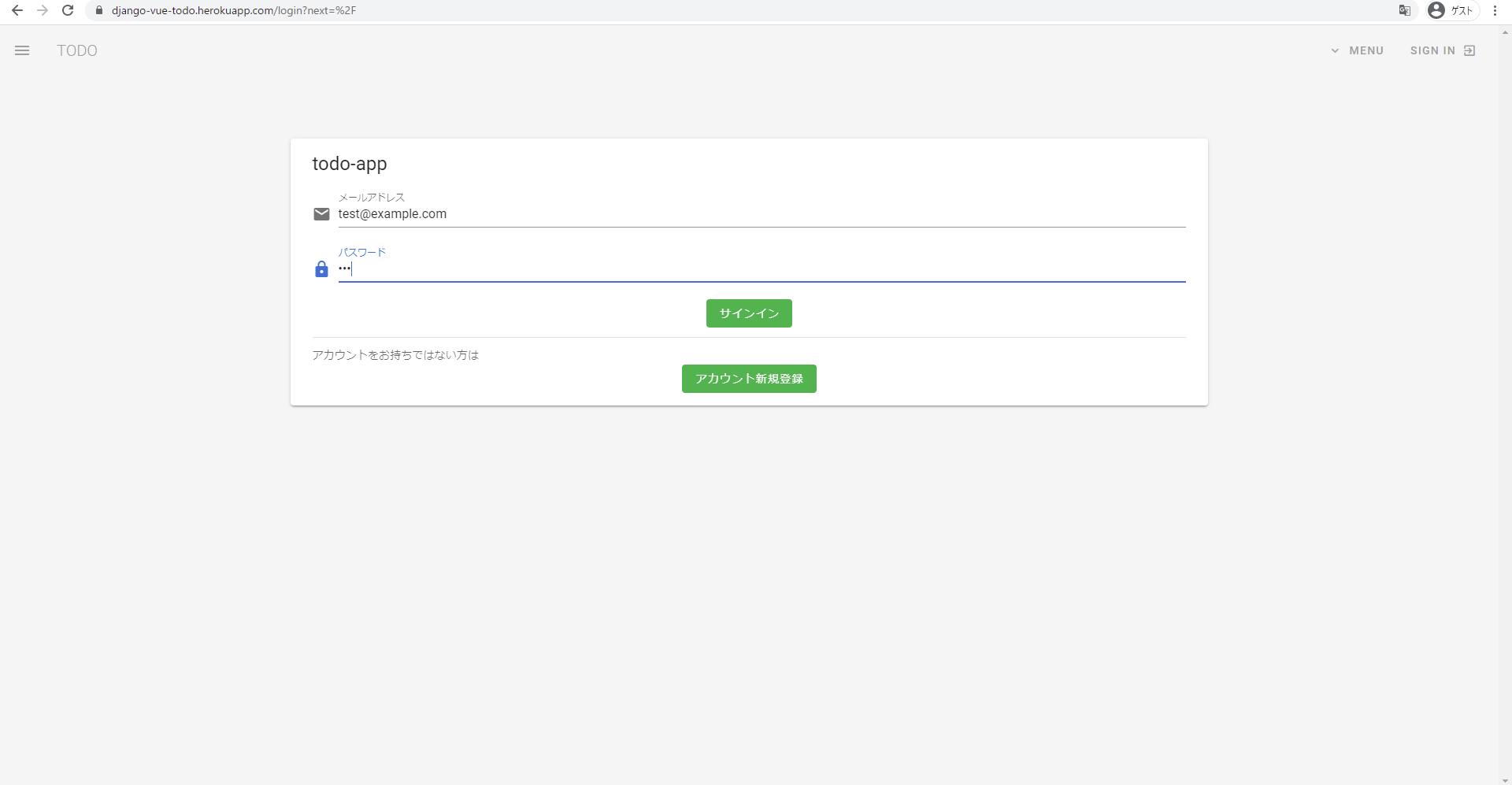
Task: Click the secure connection padlock in address bar
Action: pos(99,10)
